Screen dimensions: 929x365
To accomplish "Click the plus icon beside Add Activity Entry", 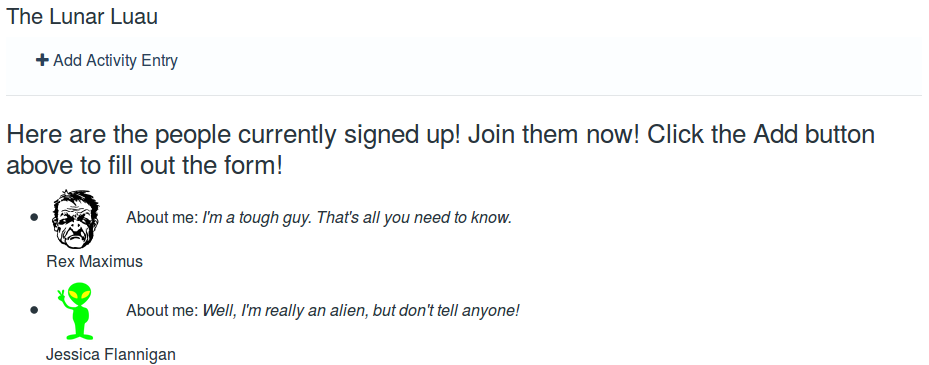I will tap(42, 60).
